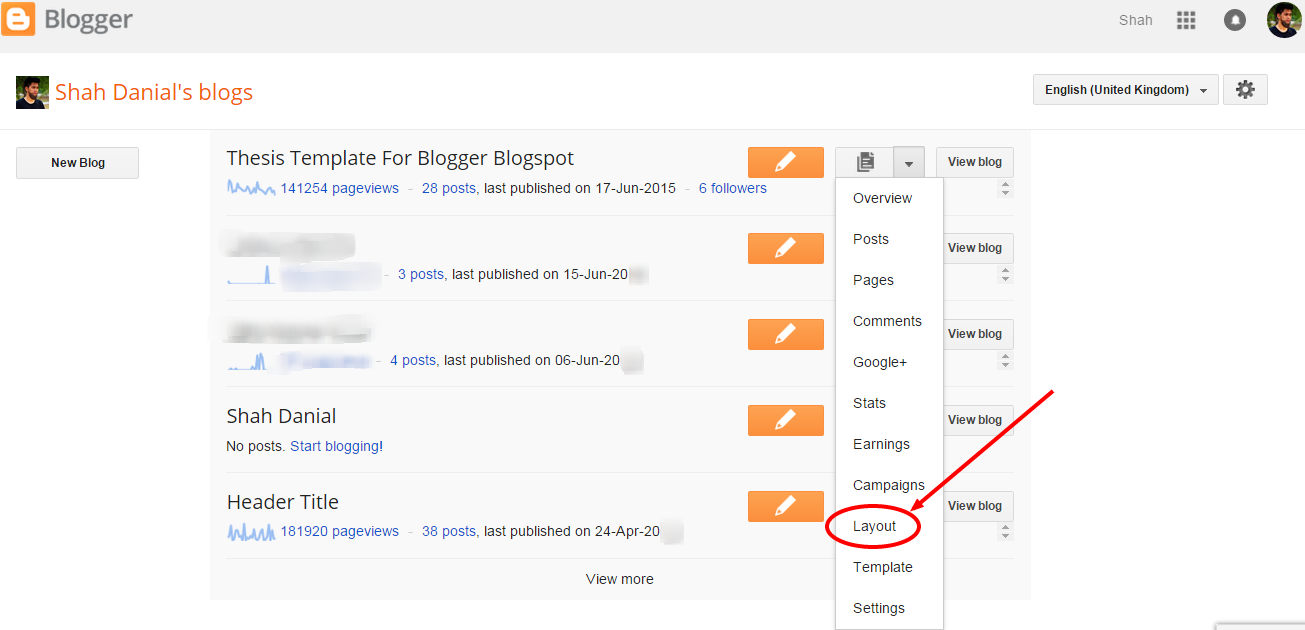Open 181920 pageviews link
The width and height of the screenshot is (1305, 630).
[x=339, y=531]
